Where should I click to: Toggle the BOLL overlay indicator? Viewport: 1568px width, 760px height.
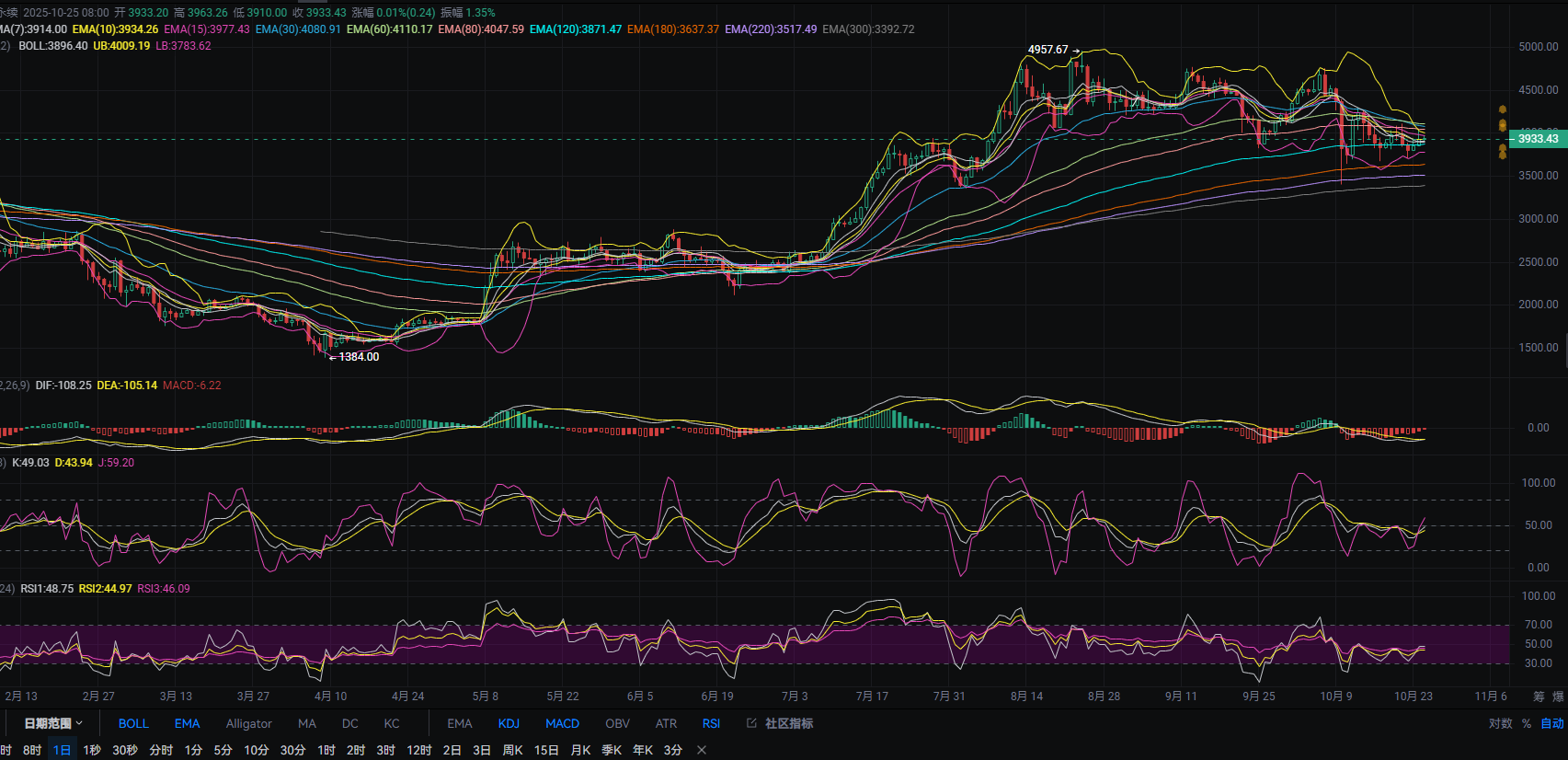[133, 723]
